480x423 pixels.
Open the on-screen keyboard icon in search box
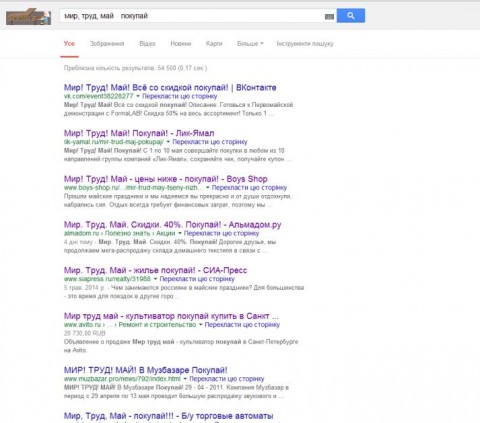(329, 17)
